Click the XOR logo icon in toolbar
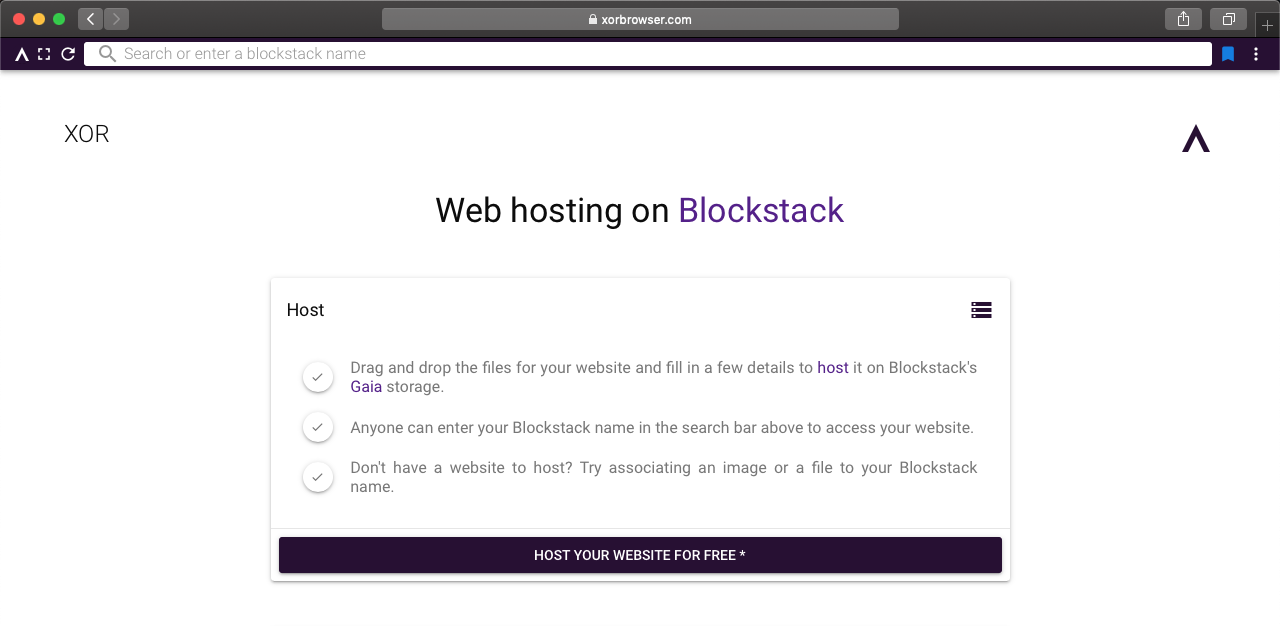The image size is (1280, 626). click(x=22, y=54)
